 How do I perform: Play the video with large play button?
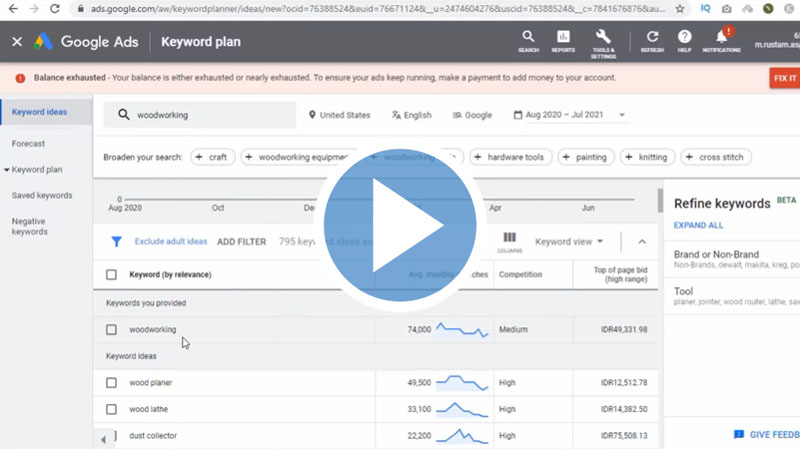(x=399, y=225)
